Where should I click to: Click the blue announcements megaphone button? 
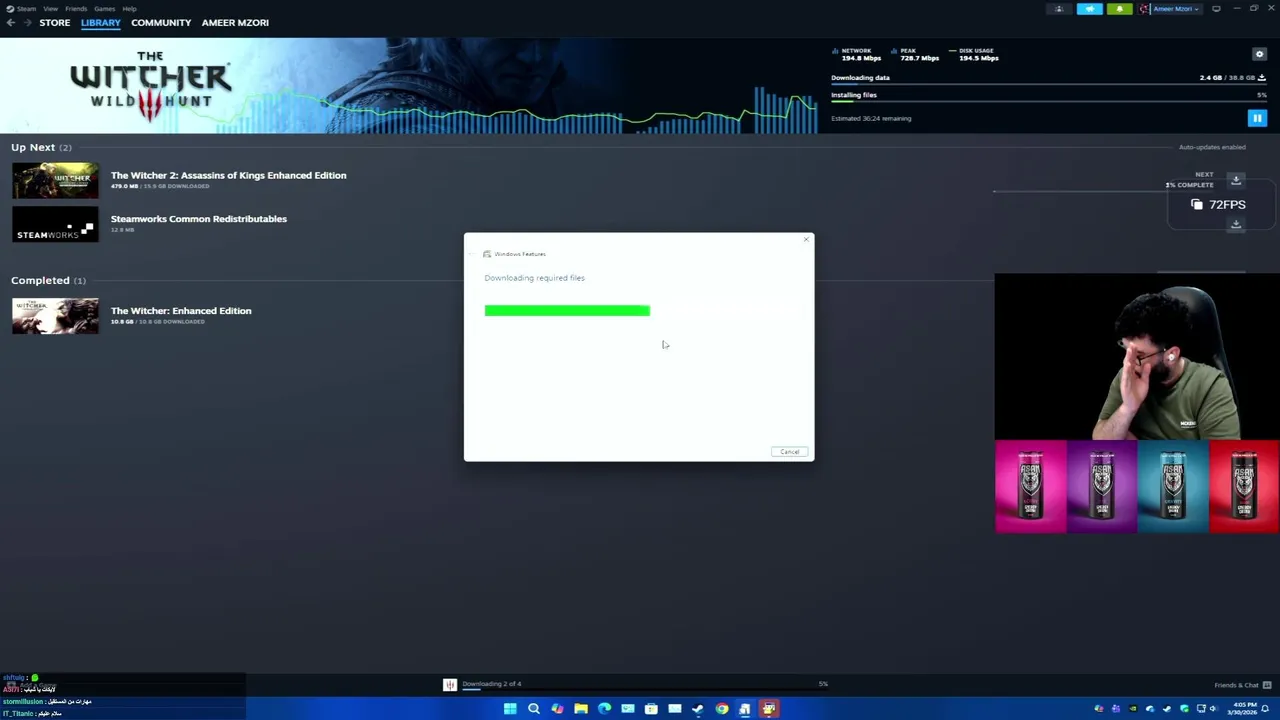click(1089, 9)
